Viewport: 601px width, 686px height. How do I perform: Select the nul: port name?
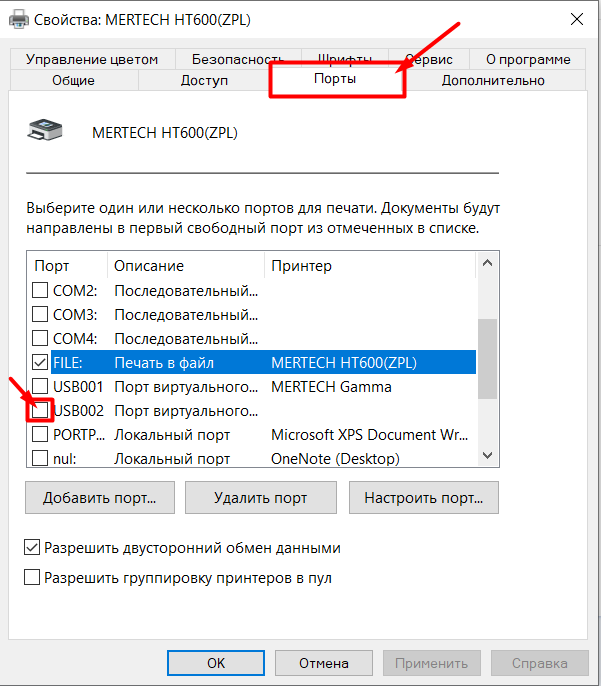point(64,459)
